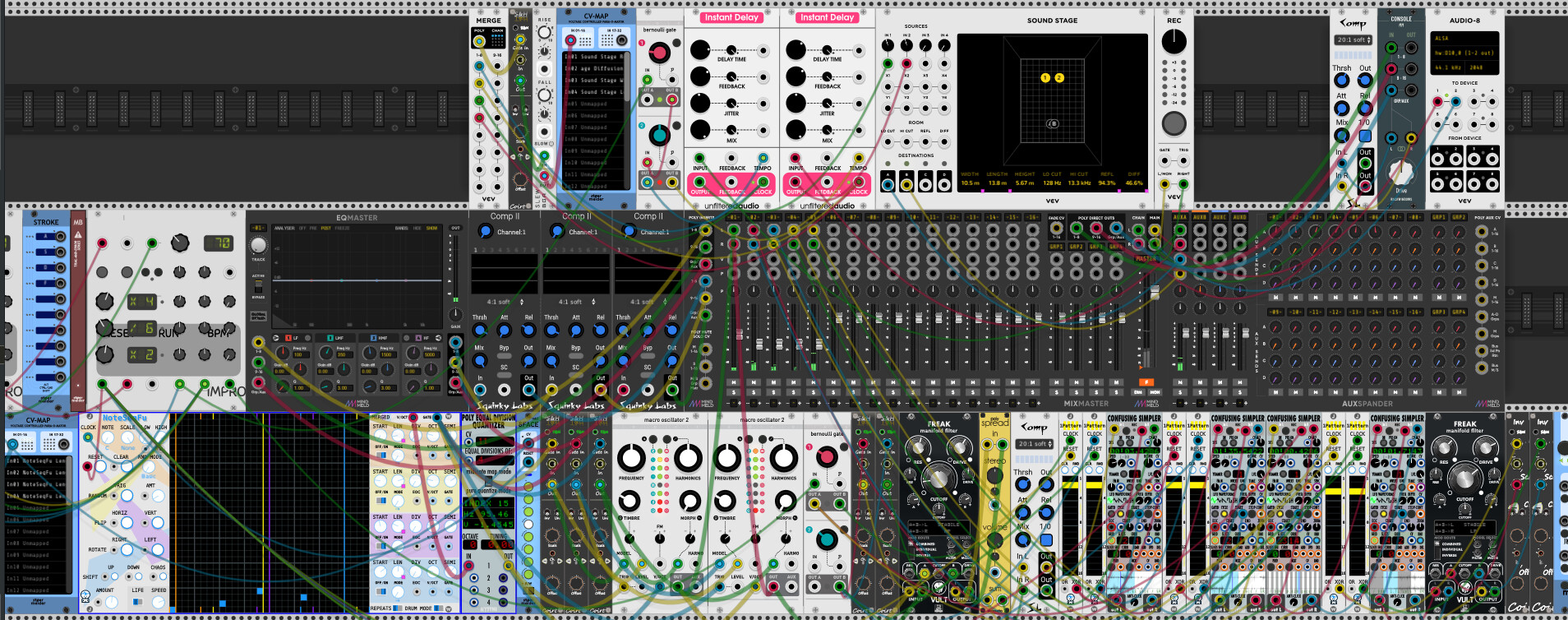This screenshot has width=1568, height=620.
Task: Click the Drive knob on Console module
Action: [x=1400, y=172]
